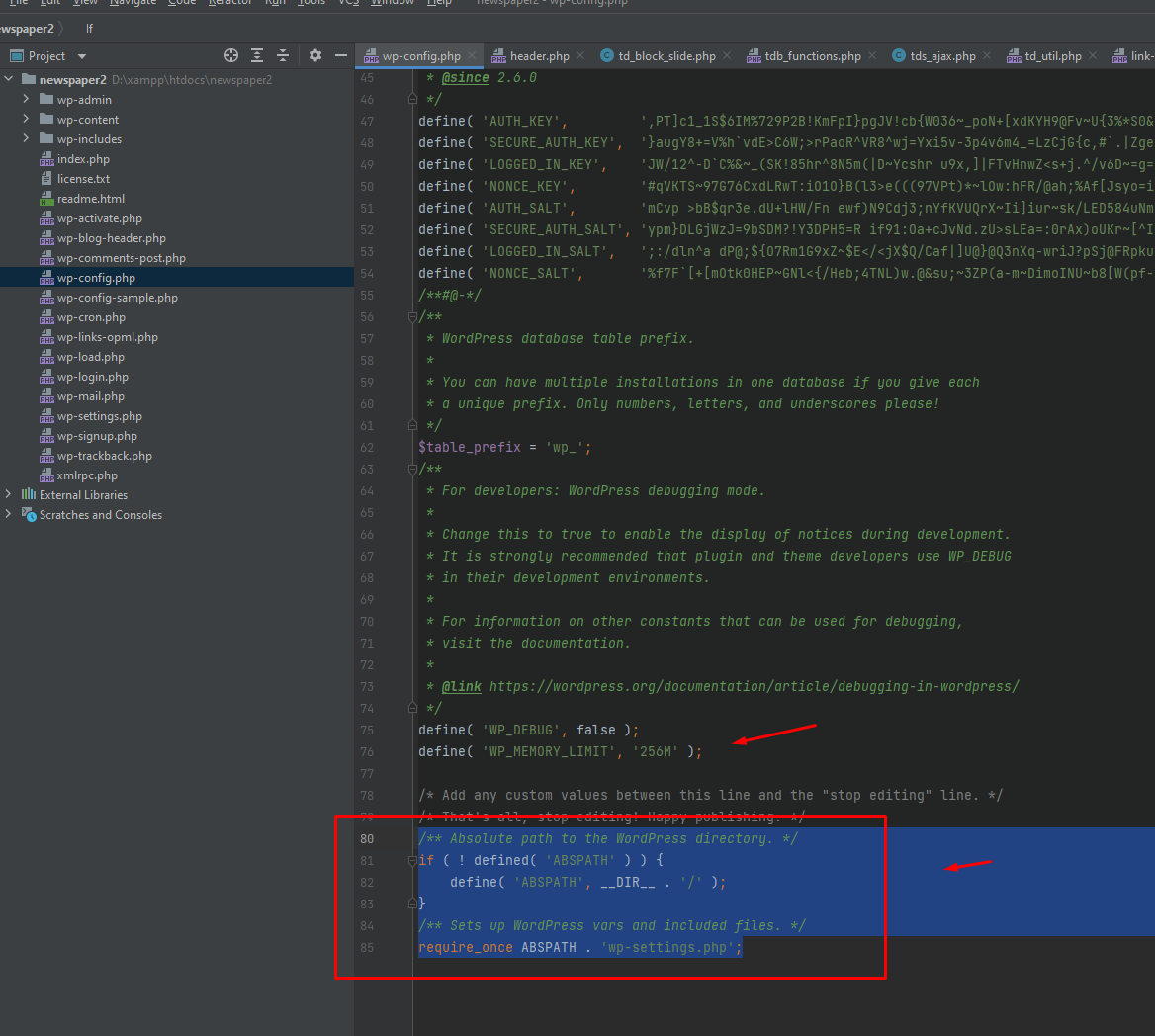
Task: Click fold marker at line 61
Action: [412, 425]
